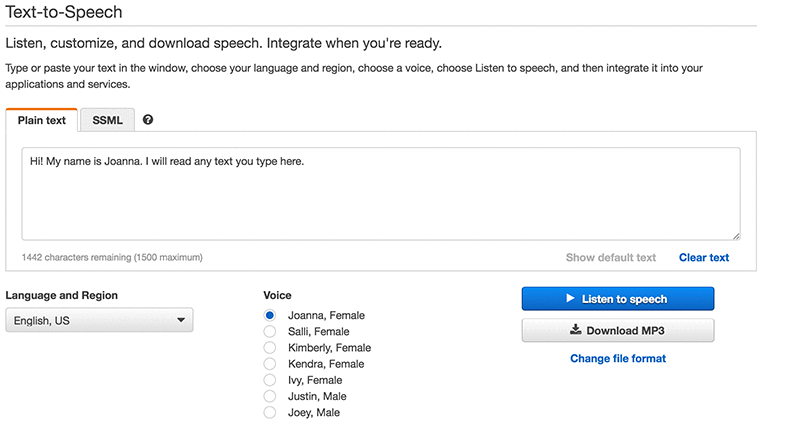Viewport: 800px width, 439px height.
Task: Pick the Kendra, Female voice
Action: tap(270, 364)
